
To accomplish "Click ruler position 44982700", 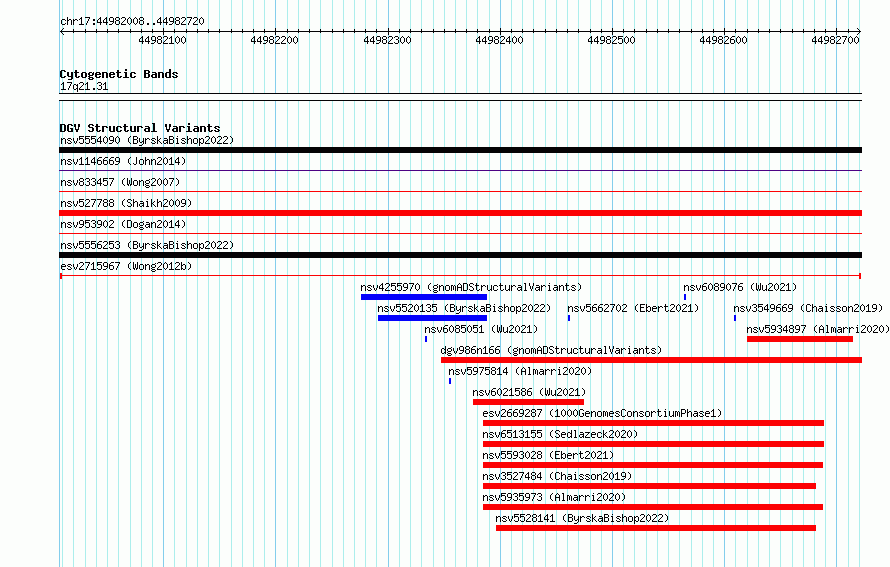I will coord(836,40).
